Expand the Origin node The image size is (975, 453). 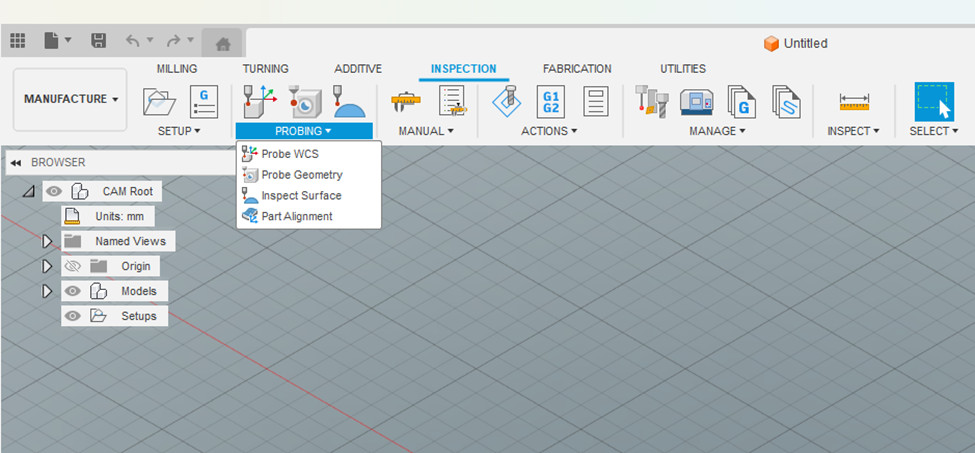47,266
